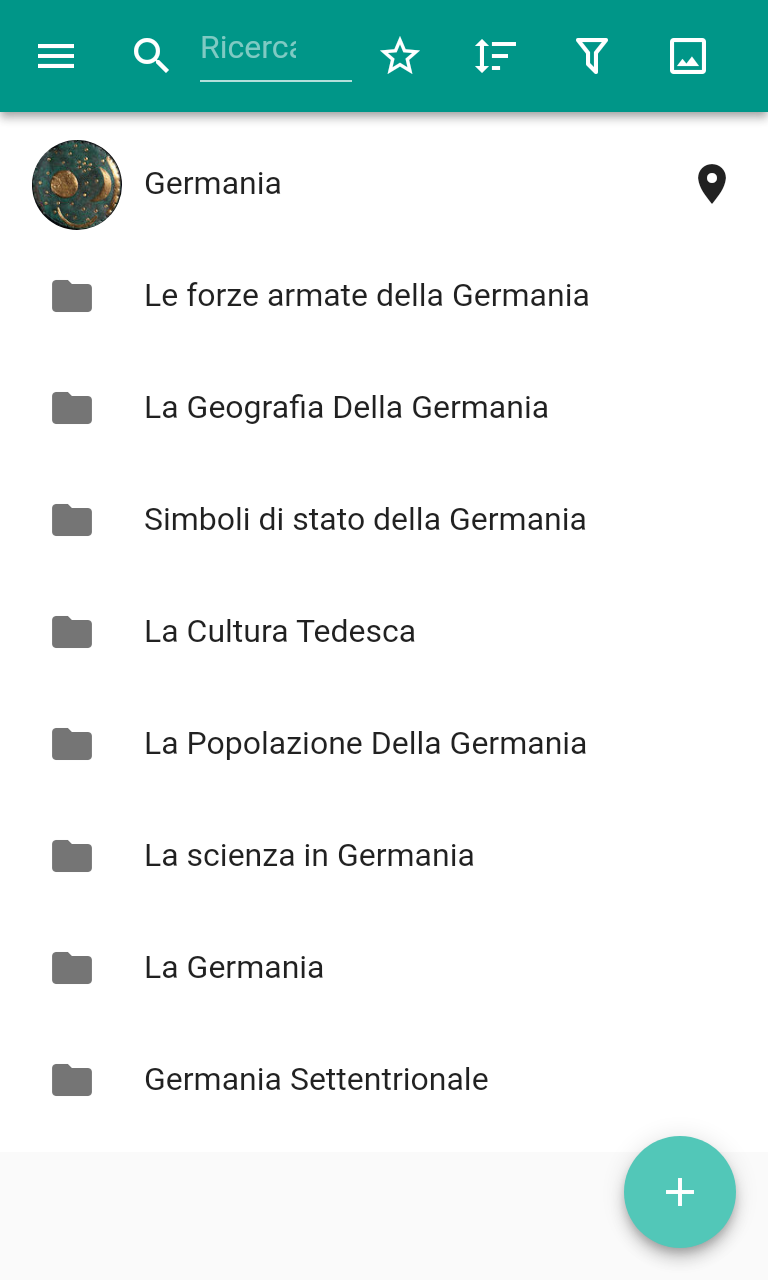Click folder icon beside Germania Settentrionale
The height and width of the screenshot is (1280, 768).
[72, 1080]
